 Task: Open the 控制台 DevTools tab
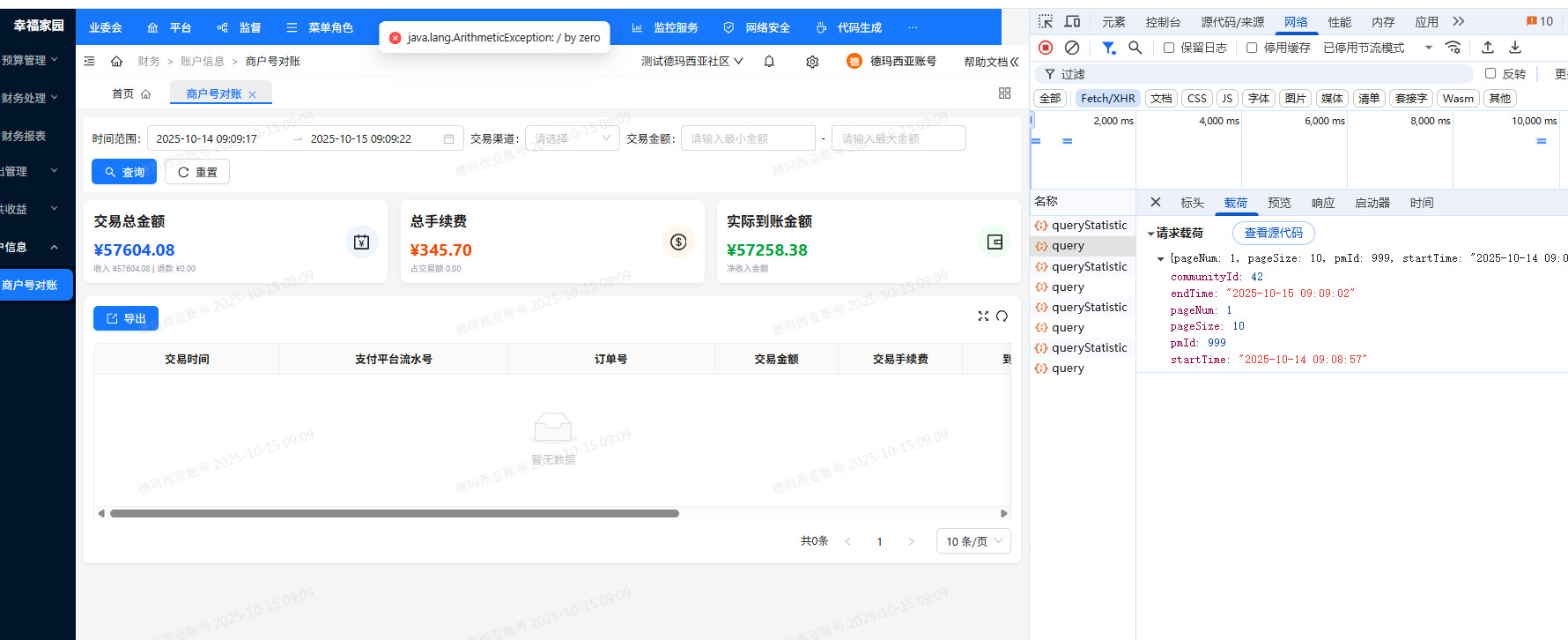coord(1162,22)
